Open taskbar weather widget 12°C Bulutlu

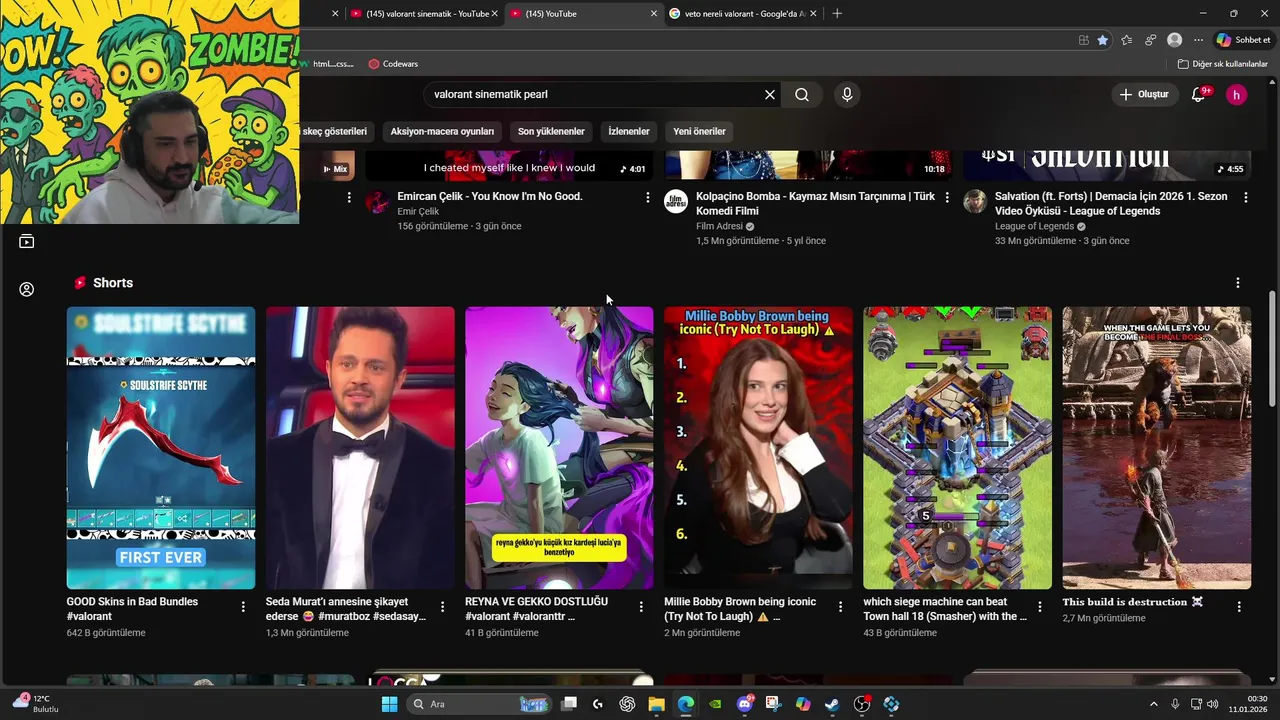[x=36, y=704]
